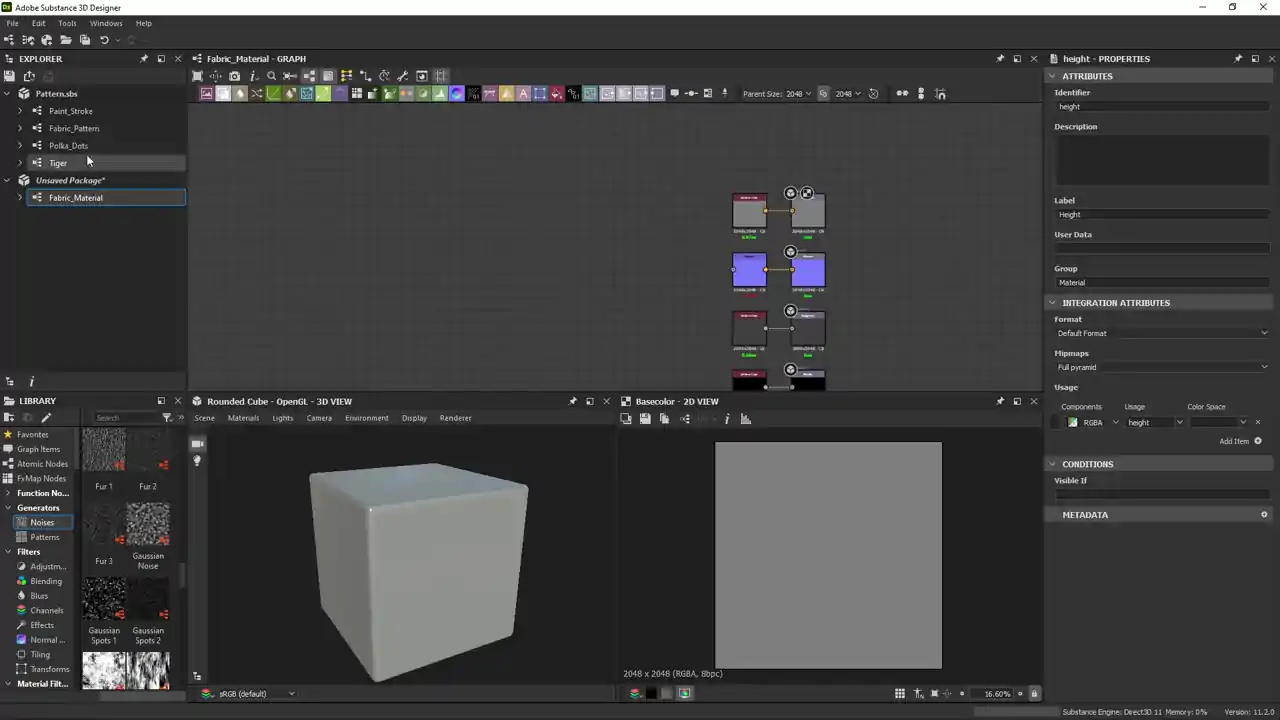Expand the Function Nodes category
The height and width of the screenshot is (720, 1280).
tap(8, 493)
